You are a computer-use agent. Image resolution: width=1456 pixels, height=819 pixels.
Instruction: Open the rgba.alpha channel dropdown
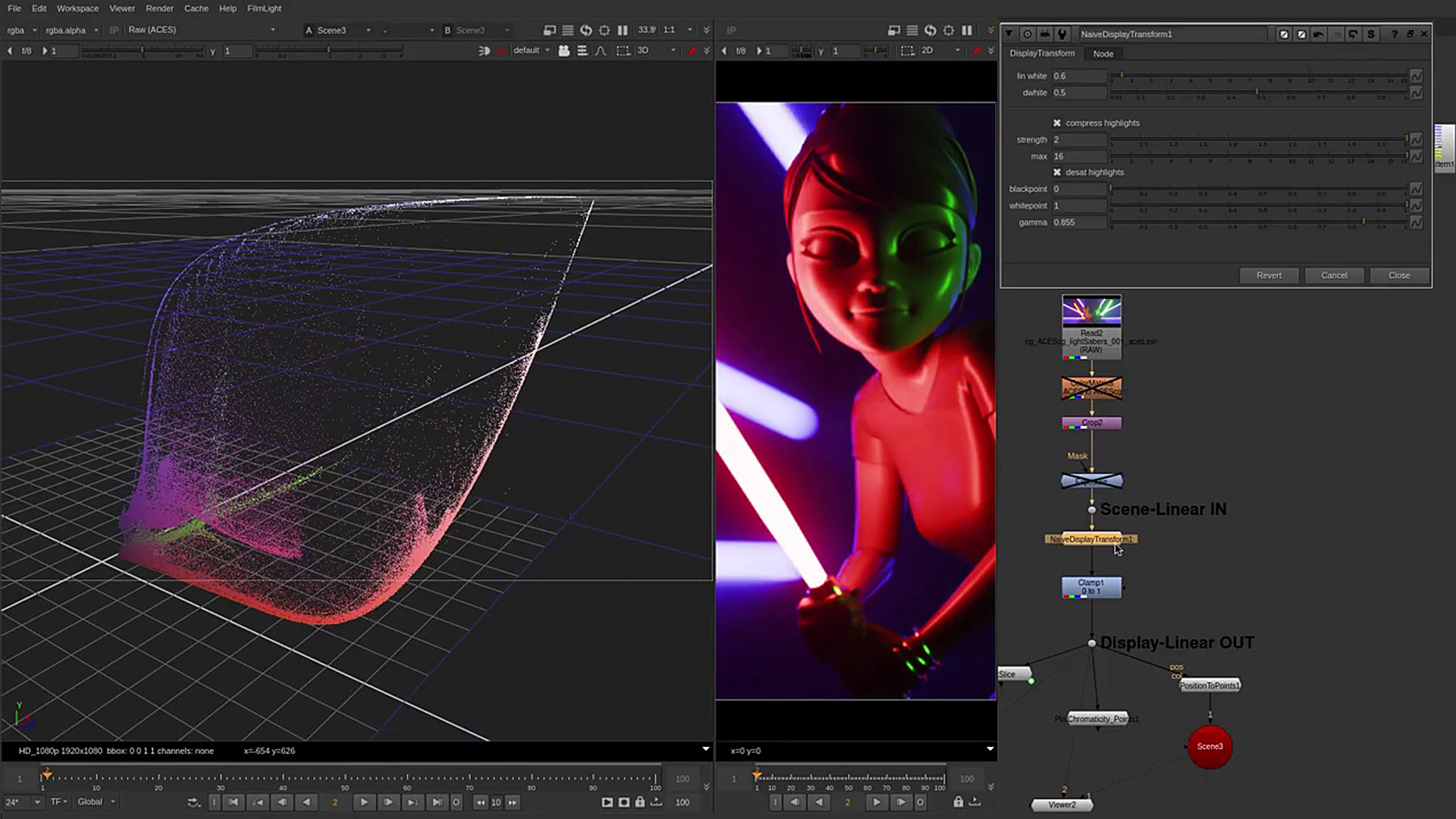[x=71, y=30]
